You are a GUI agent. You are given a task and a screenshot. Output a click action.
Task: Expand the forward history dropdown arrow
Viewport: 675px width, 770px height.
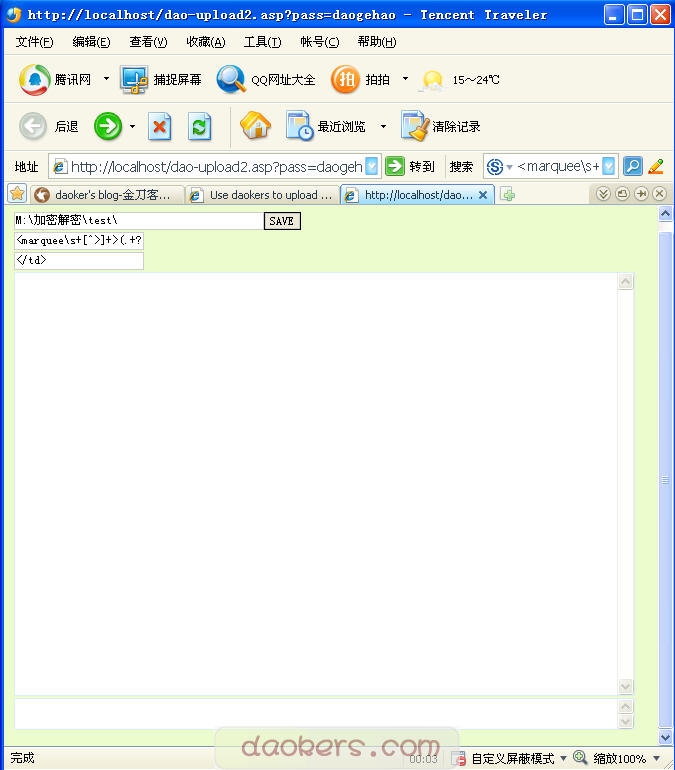132,126
